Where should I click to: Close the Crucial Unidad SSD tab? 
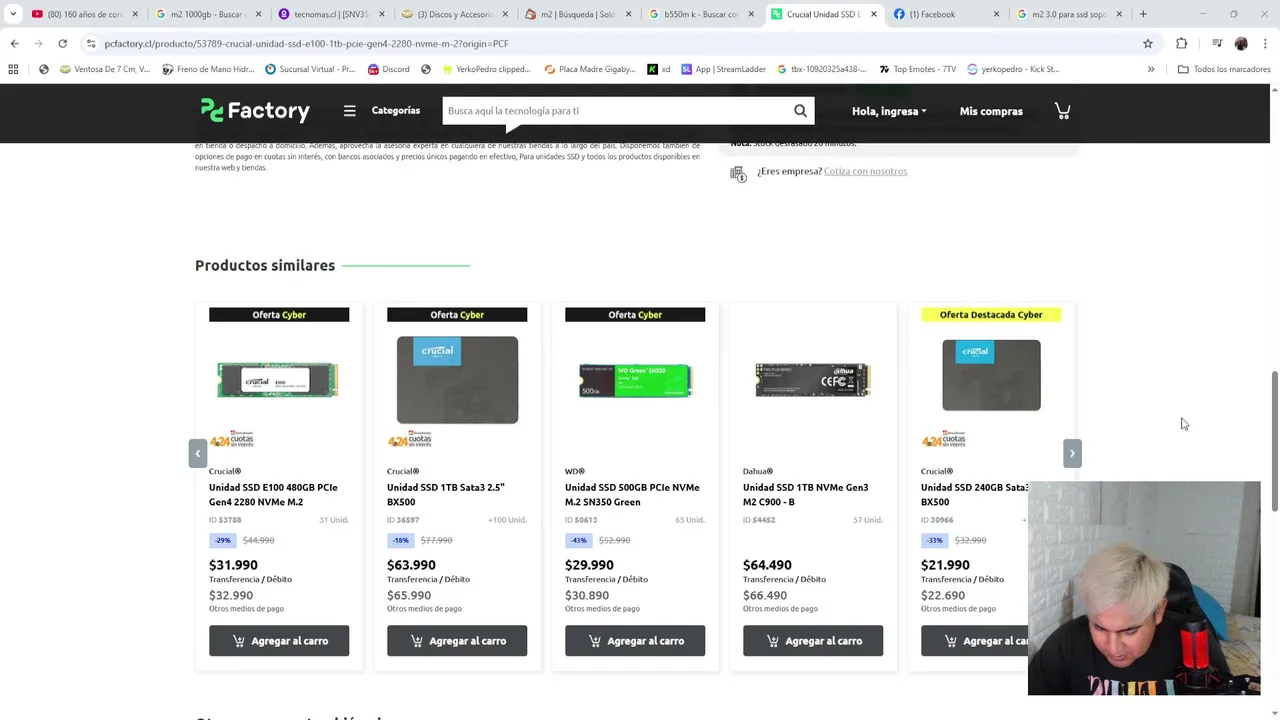(x=873, y=14)
